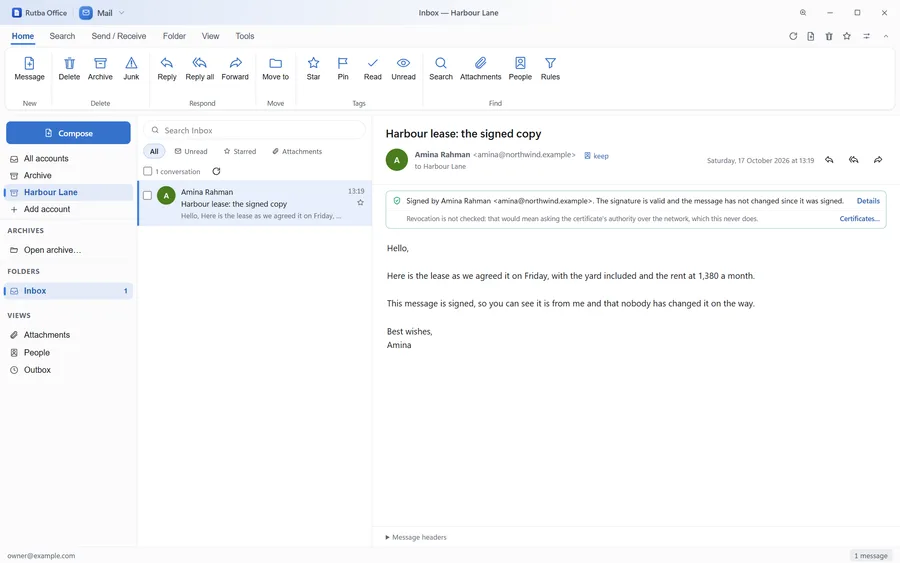Click the keep contact link
Viewport: 900px width, 563px height.
point(596,156)
